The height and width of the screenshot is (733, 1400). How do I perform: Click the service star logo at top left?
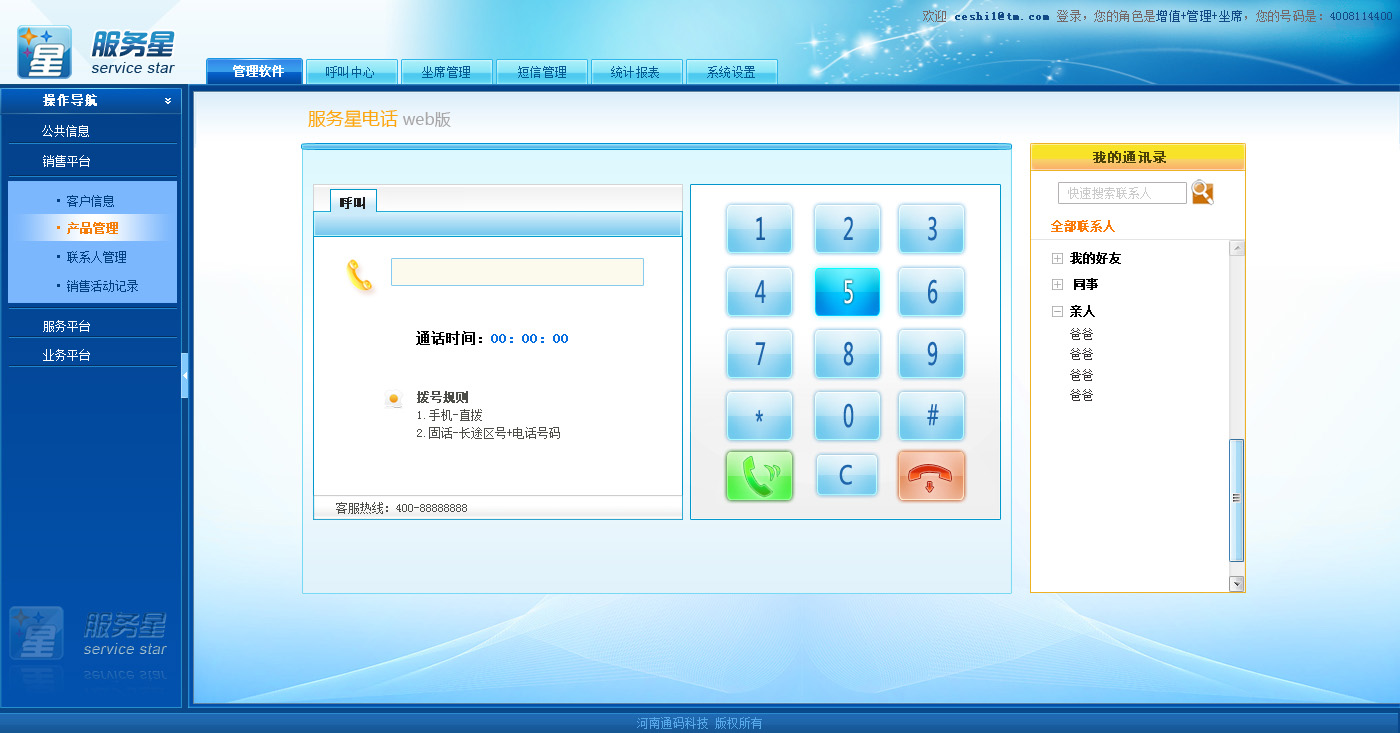pos(96,52)
